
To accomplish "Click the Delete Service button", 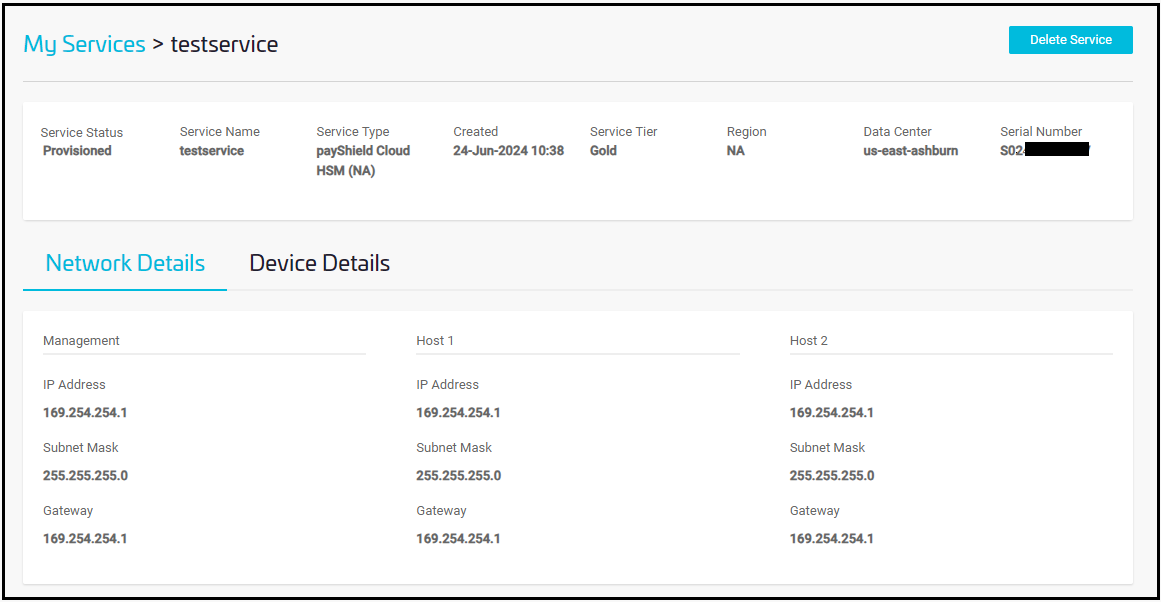I will coord(1070,40).
